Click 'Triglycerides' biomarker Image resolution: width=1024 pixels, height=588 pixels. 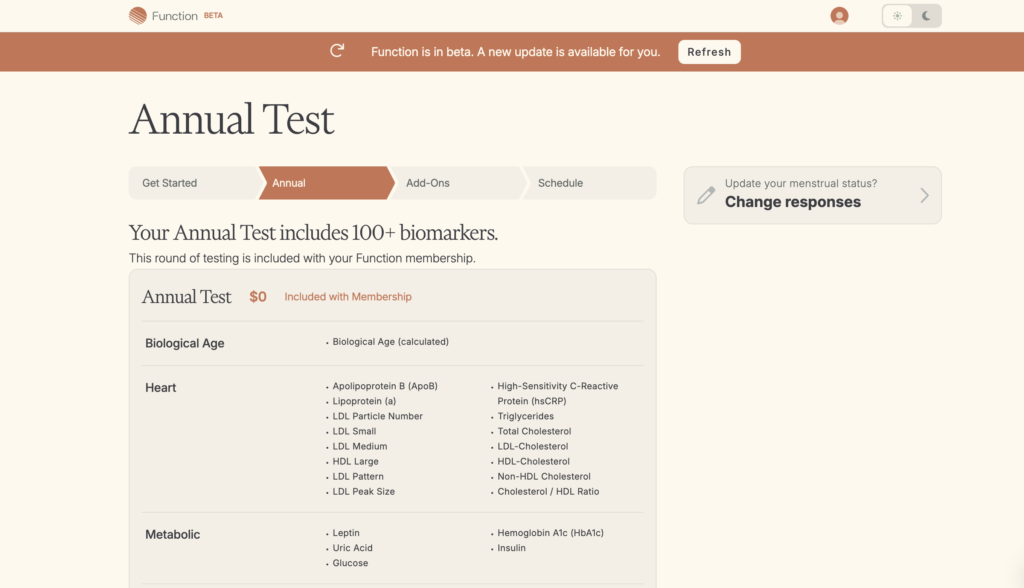click(526, 416)
